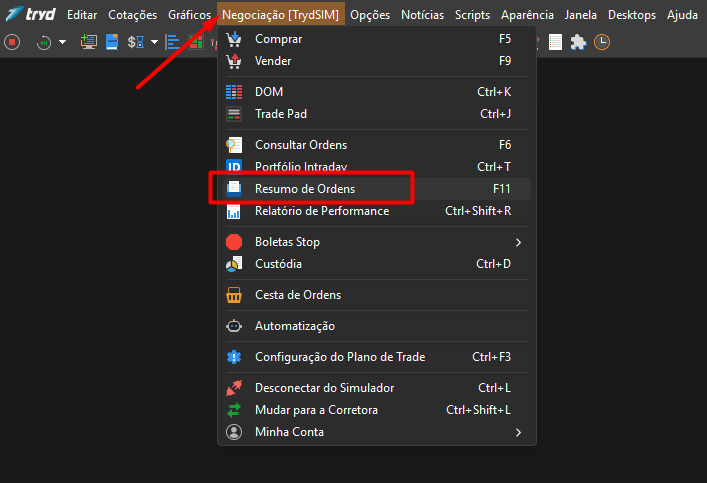The width and height of the screenshot is (707, 483).
Task: Choose Minha Conta menu item
Action: click(376, 432)
